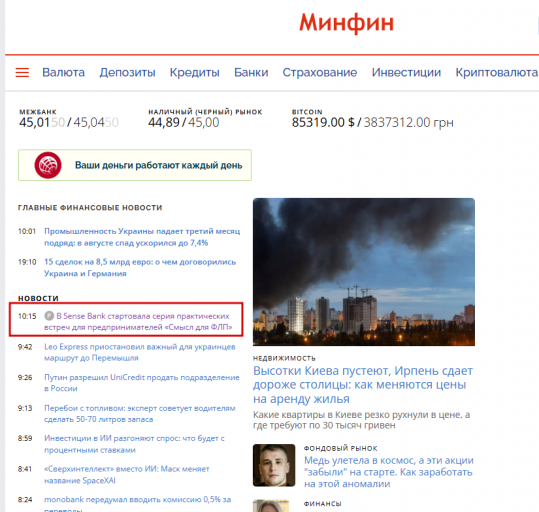The image size is (539, 512).
Task: Open the Финансы category label
Action: pos(322,504)
